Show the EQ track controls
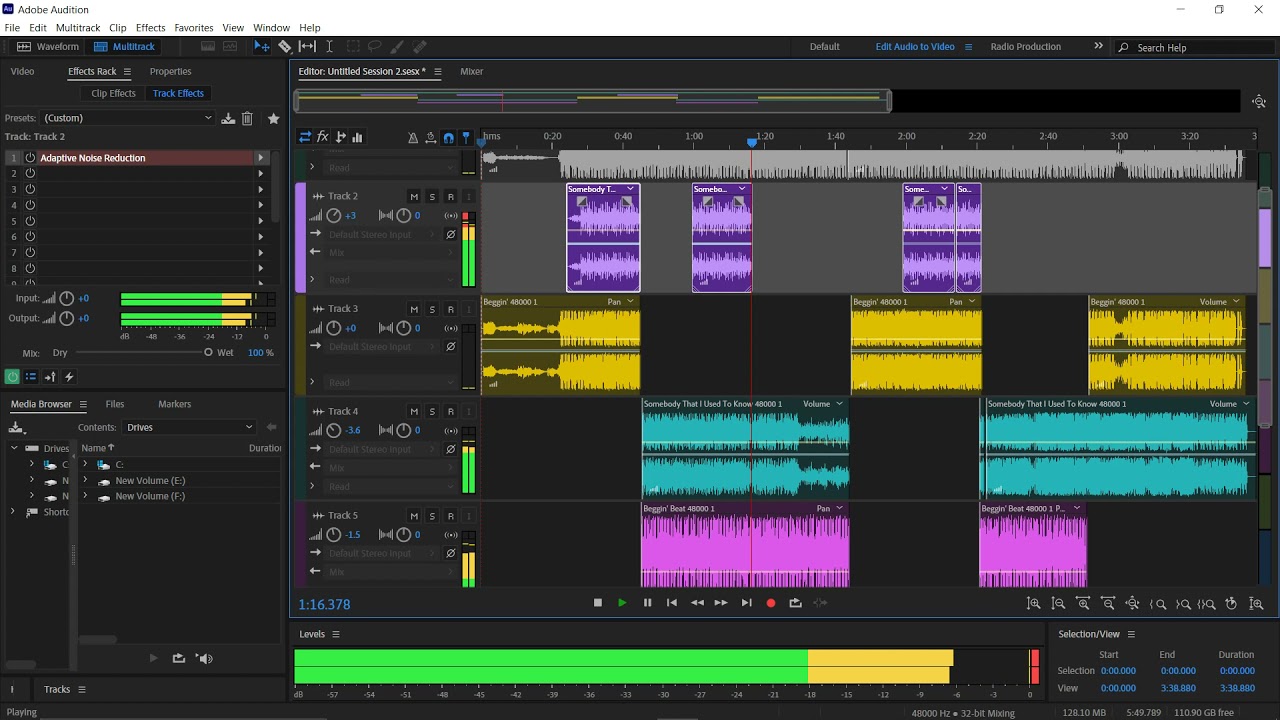The height and width of the screenshot is (720, 1280). point(357,137)
